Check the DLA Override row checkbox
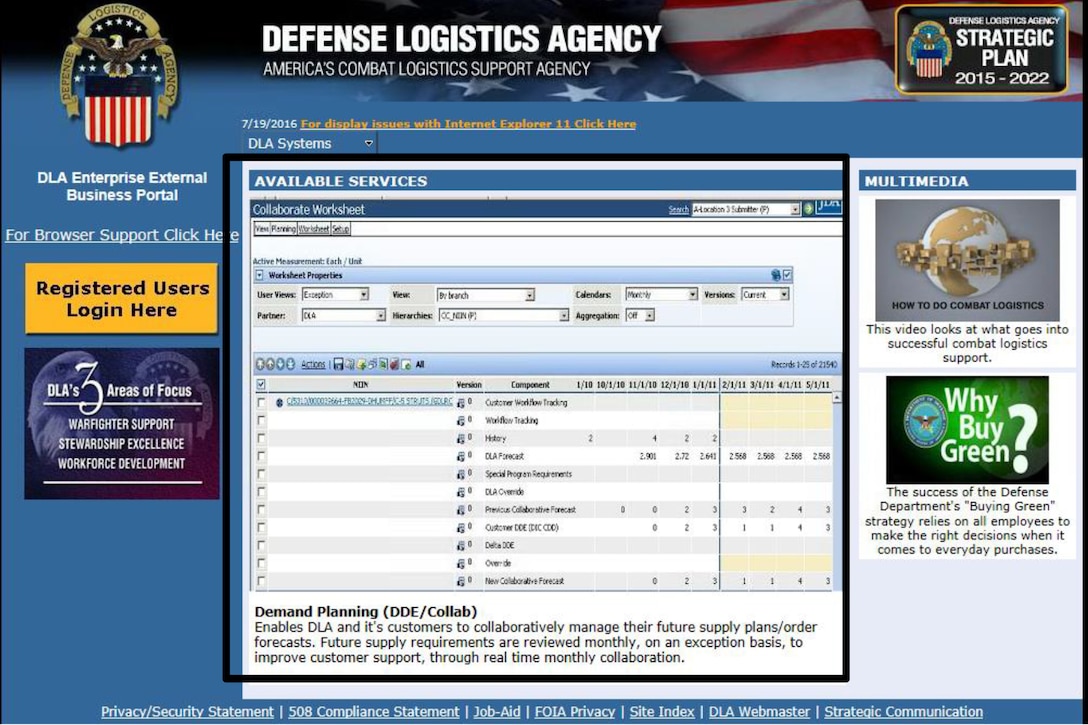This screenshot has width=1088, height=725. [x=261, y=492]
